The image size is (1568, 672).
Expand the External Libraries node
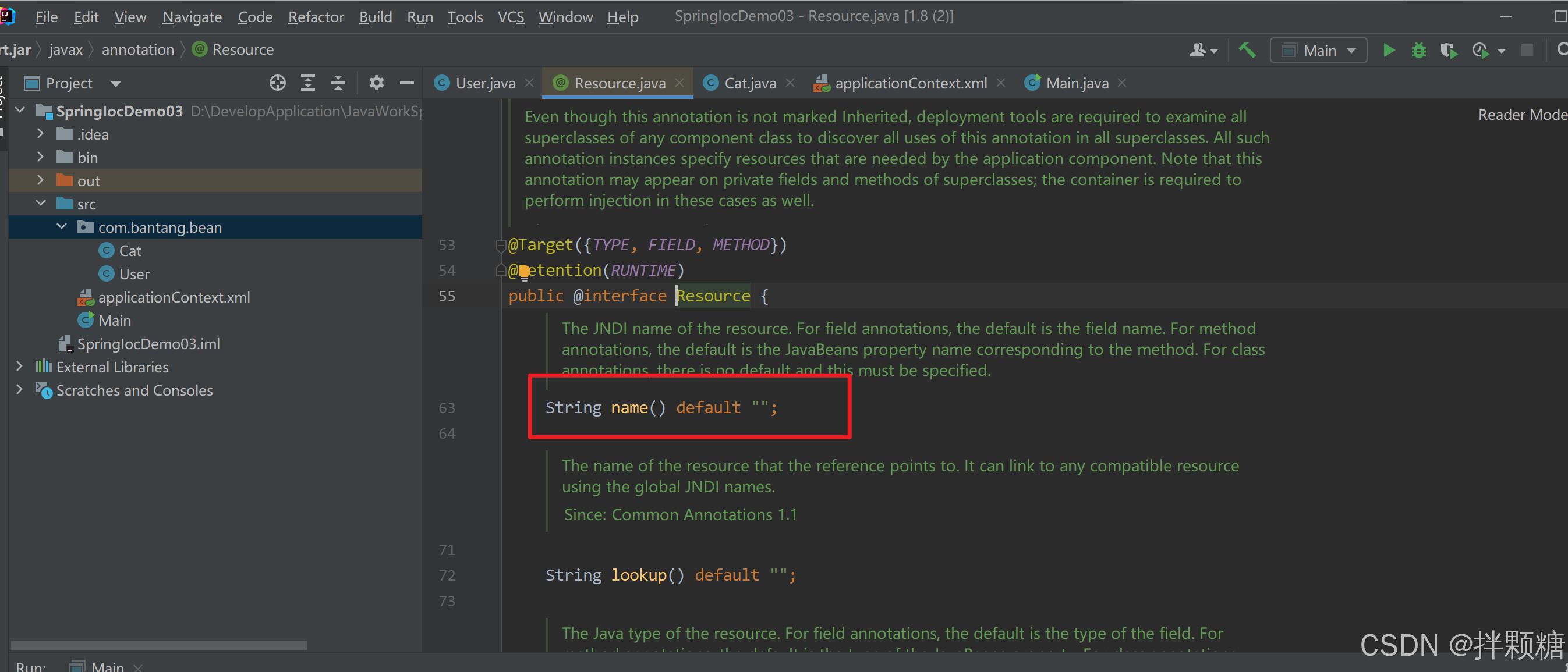coord(19,367)
